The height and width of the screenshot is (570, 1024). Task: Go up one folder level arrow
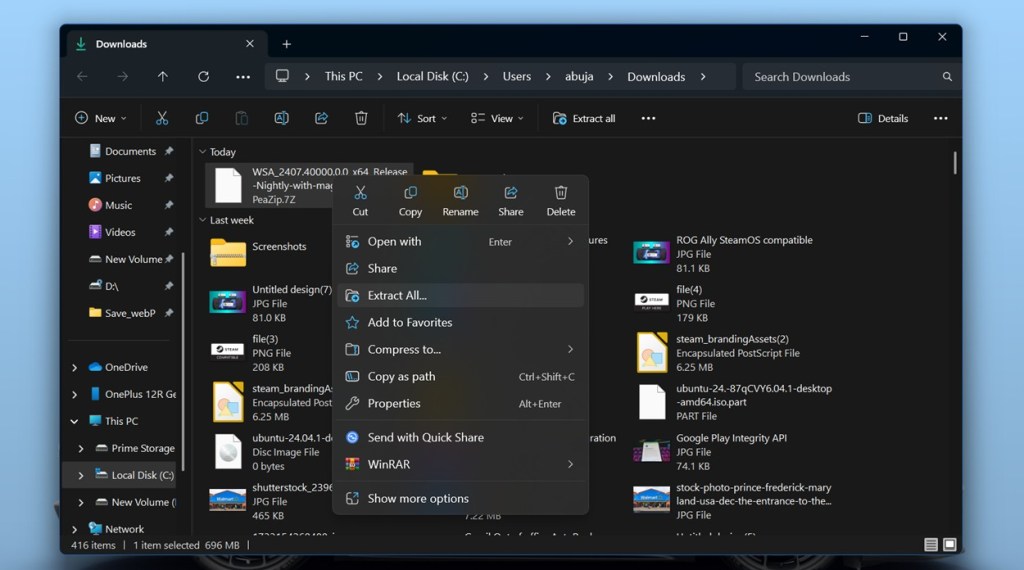tap(163, 76)
